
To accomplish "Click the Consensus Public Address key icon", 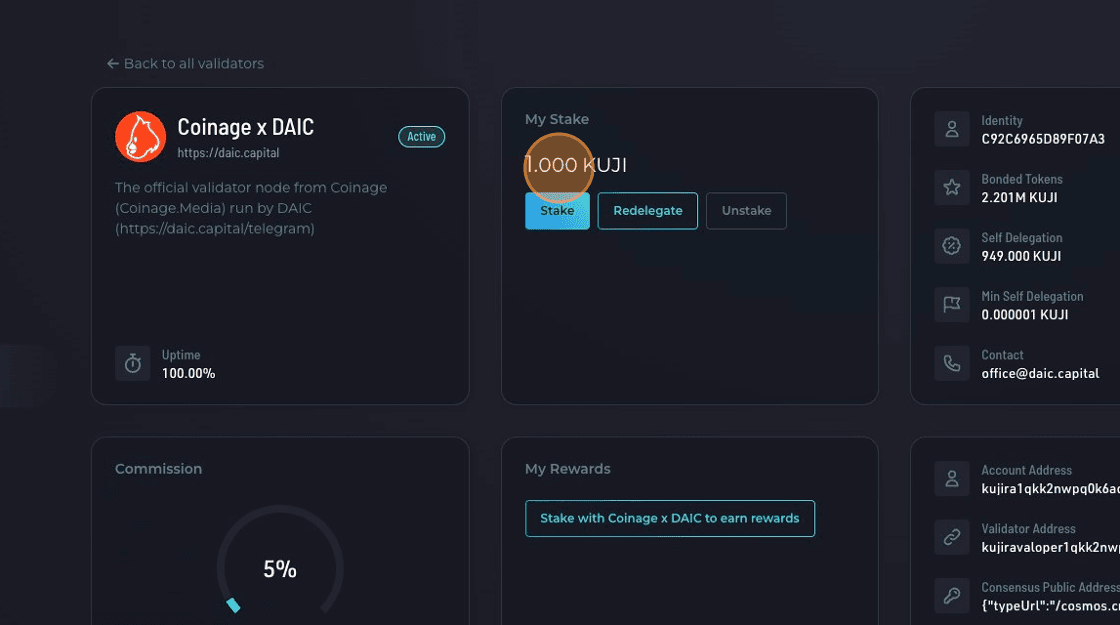I will 952,596.
